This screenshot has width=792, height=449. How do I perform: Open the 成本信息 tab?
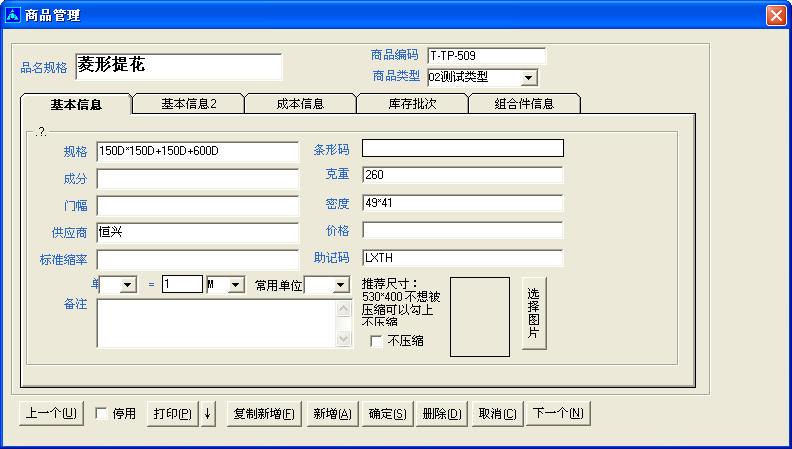[300, 104]
